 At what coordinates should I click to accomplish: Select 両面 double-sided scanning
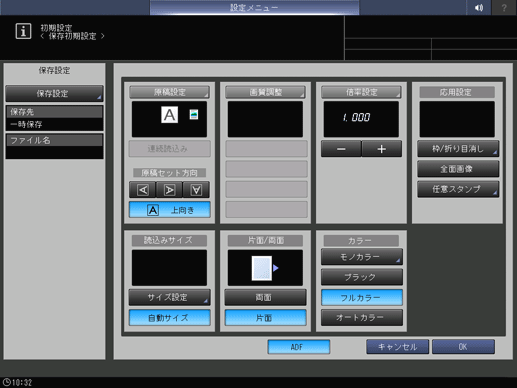tap(265, 297)
